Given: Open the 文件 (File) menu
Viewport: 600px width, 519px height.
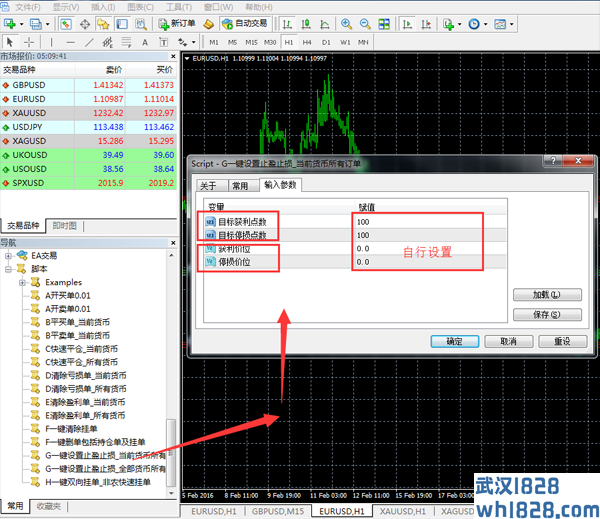Looking at the screenshot, I should click(x=33, y=6).
